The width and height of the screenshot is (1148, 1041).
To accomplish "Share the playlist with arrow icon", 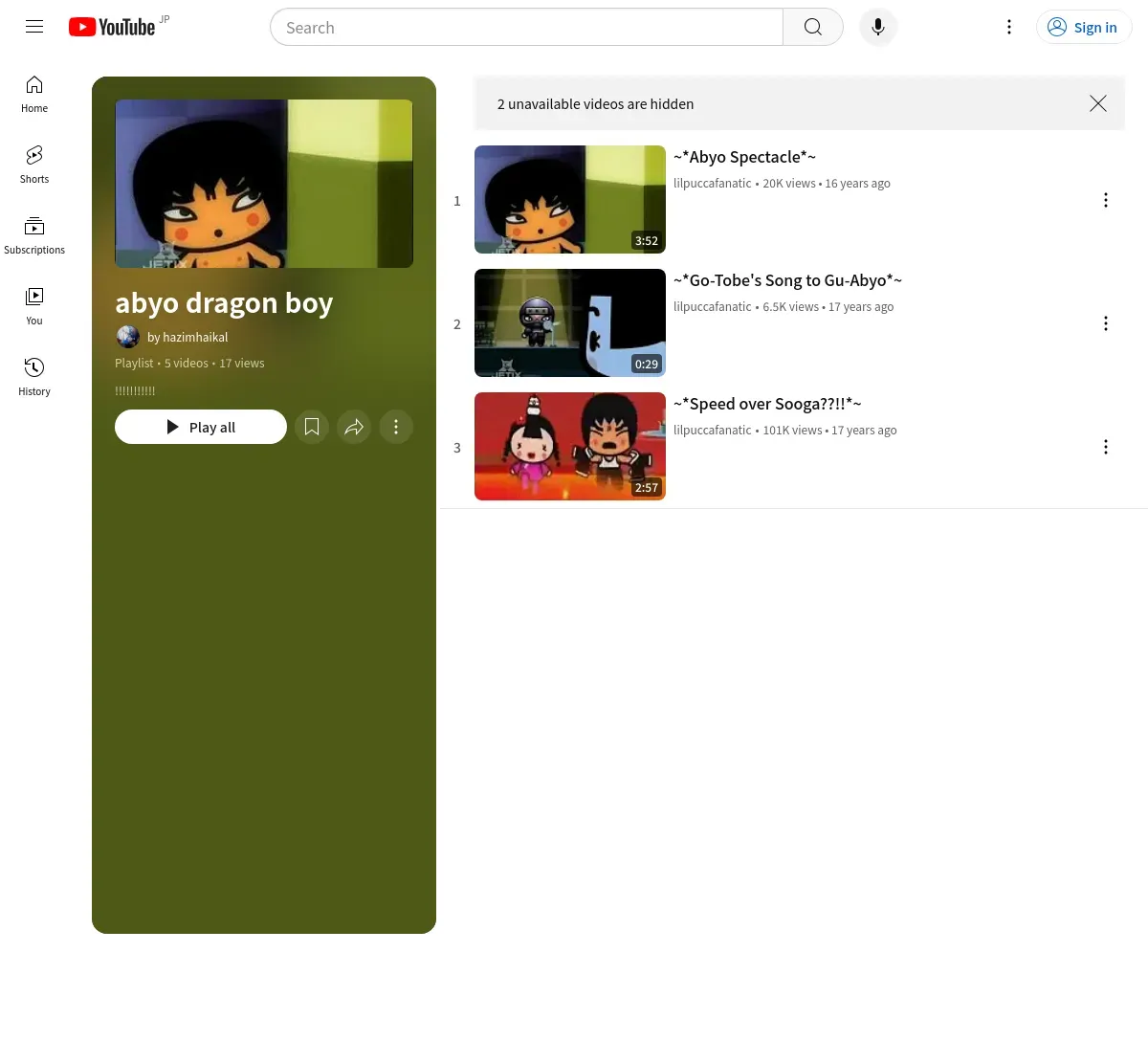I will pyautogui.click(x=354, y=427).
